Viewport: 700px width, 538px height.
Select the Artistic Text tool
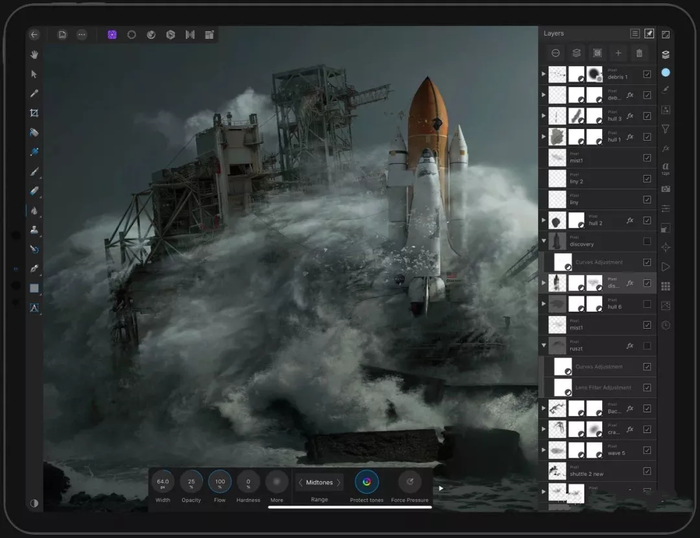click(x=34, y=308)
